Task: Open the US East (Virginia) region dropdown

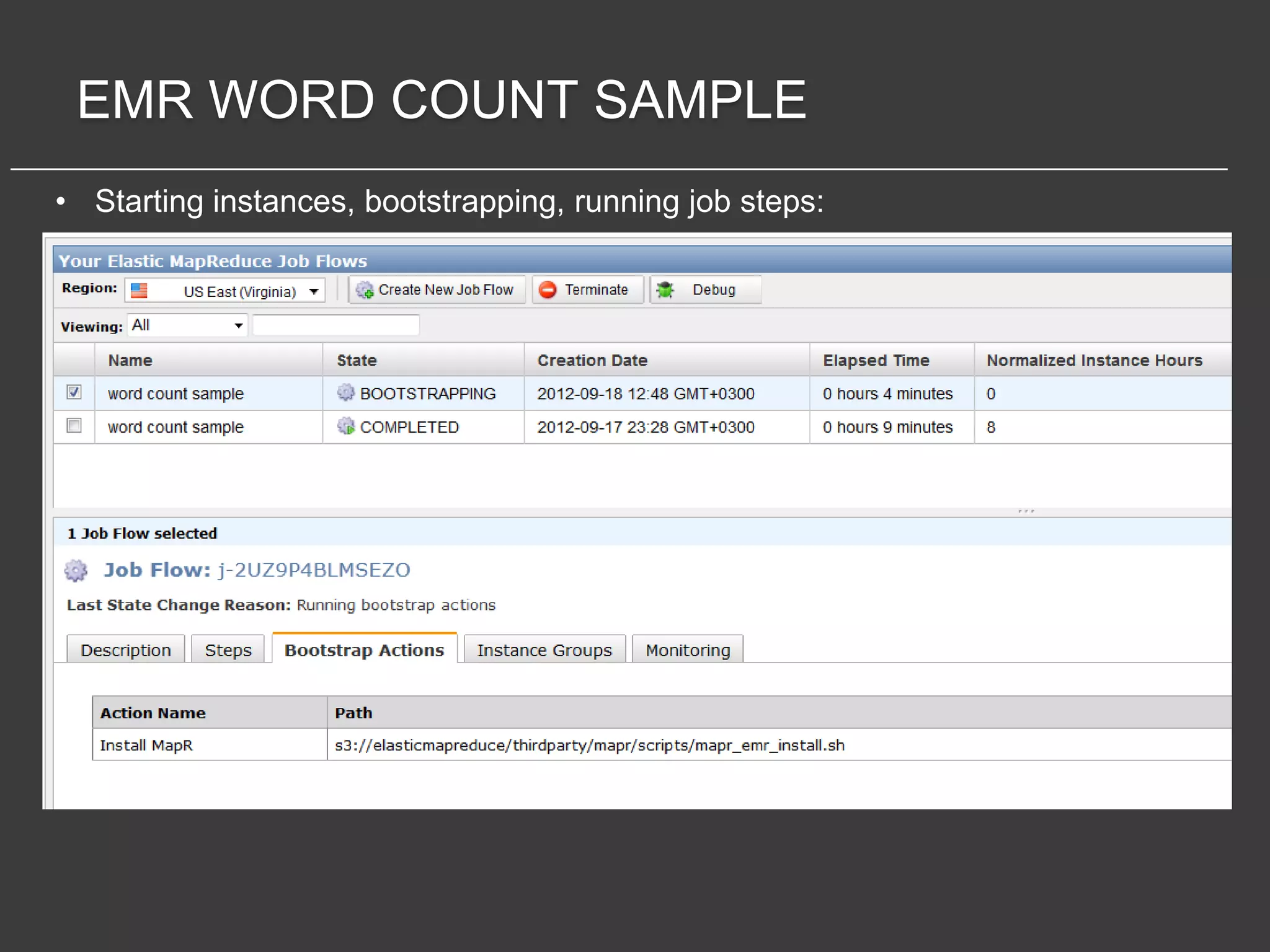Action: 314,291
